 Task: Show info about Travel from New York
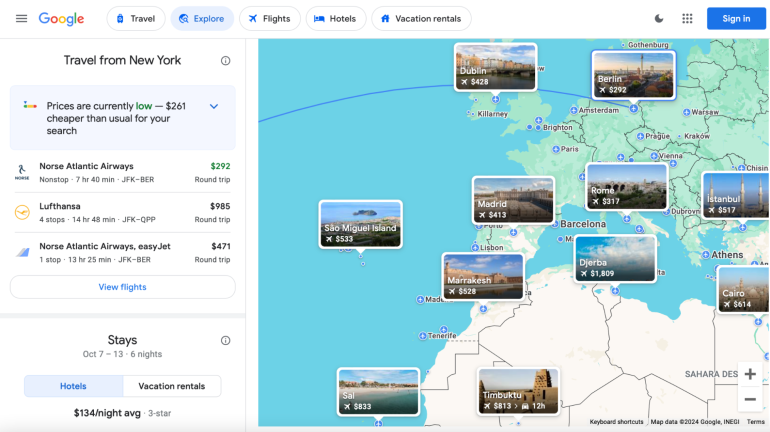(x=225, y=61)
